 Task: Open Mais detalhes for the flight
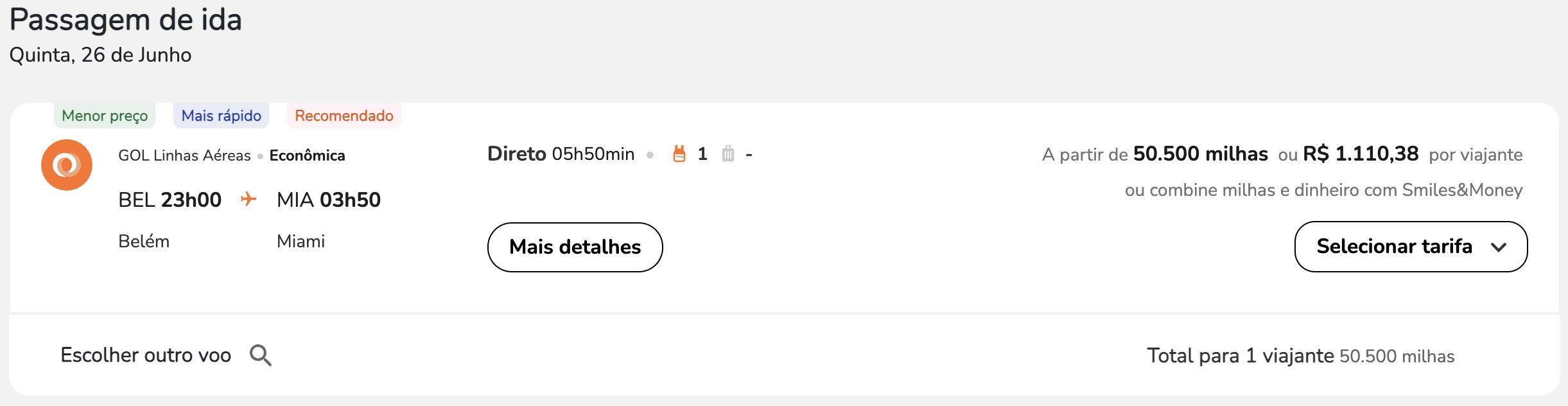575,247
